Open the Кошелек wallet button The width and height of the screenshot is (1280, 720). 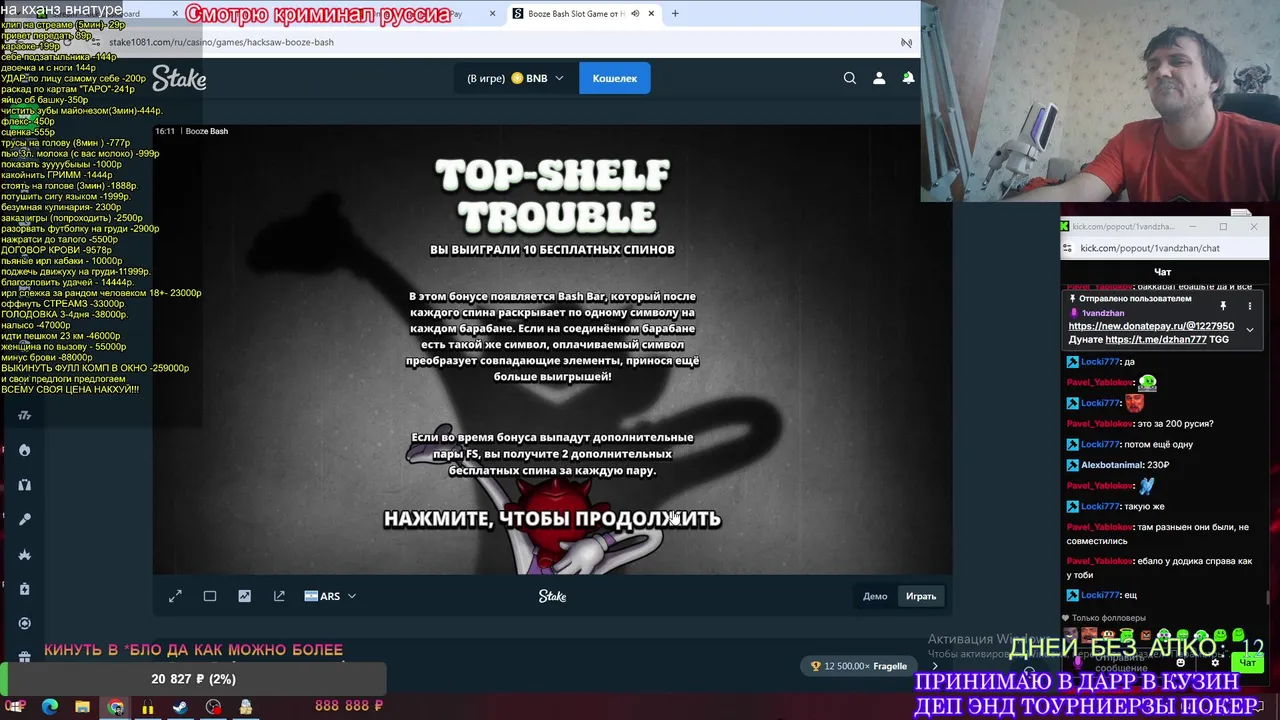tap(615, 78)
